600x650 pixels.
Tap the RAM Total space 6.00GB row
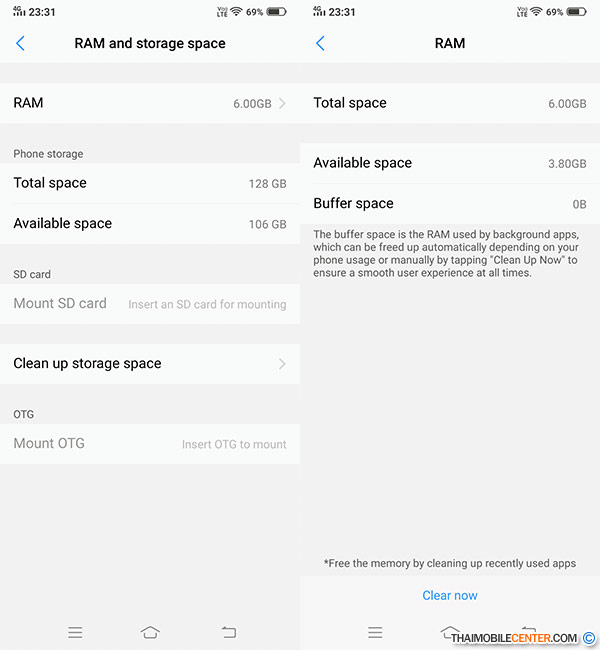click(x=450, y=103)
